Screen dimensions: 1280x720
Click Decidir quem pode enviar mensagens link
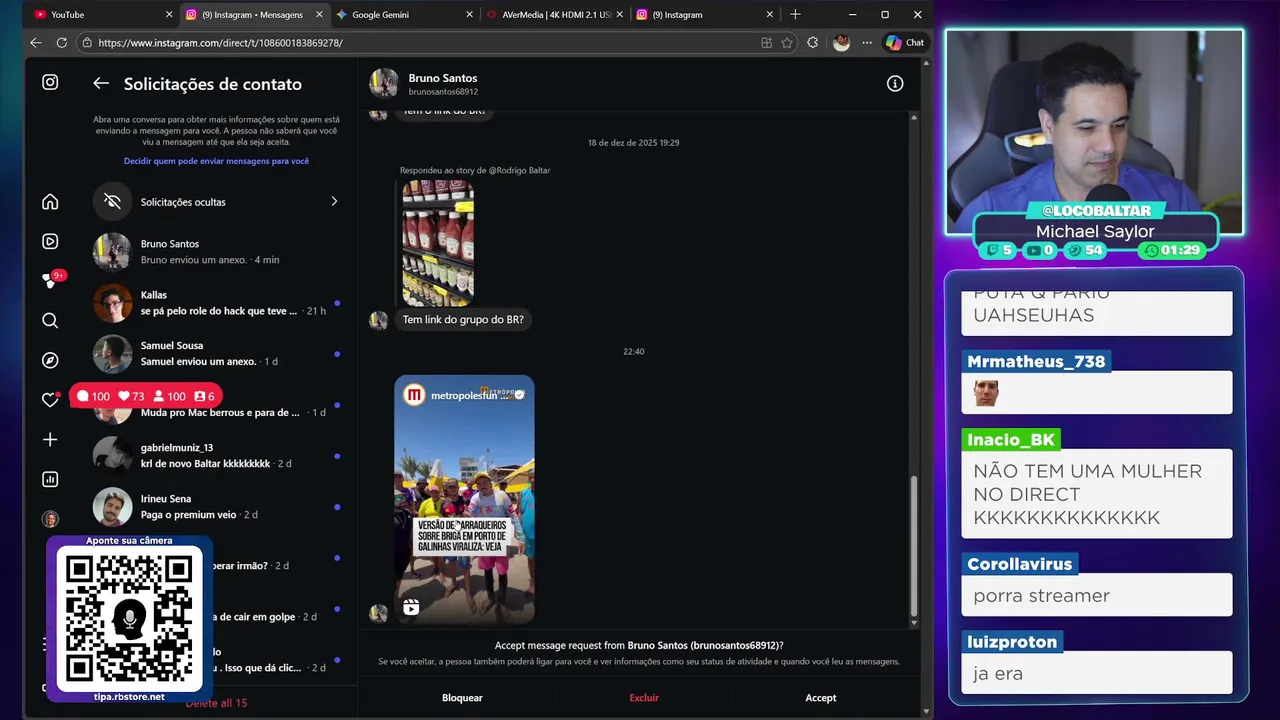pyautogui.click(x=216, y=161)
